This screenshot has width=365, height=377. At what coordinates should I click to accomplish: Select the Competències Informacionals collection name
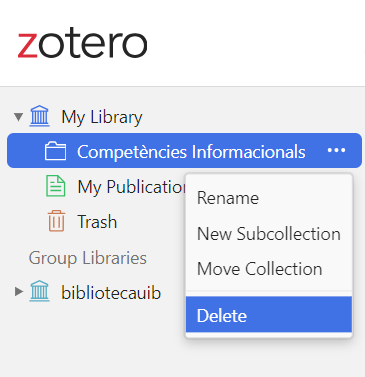tap(191, 152)
